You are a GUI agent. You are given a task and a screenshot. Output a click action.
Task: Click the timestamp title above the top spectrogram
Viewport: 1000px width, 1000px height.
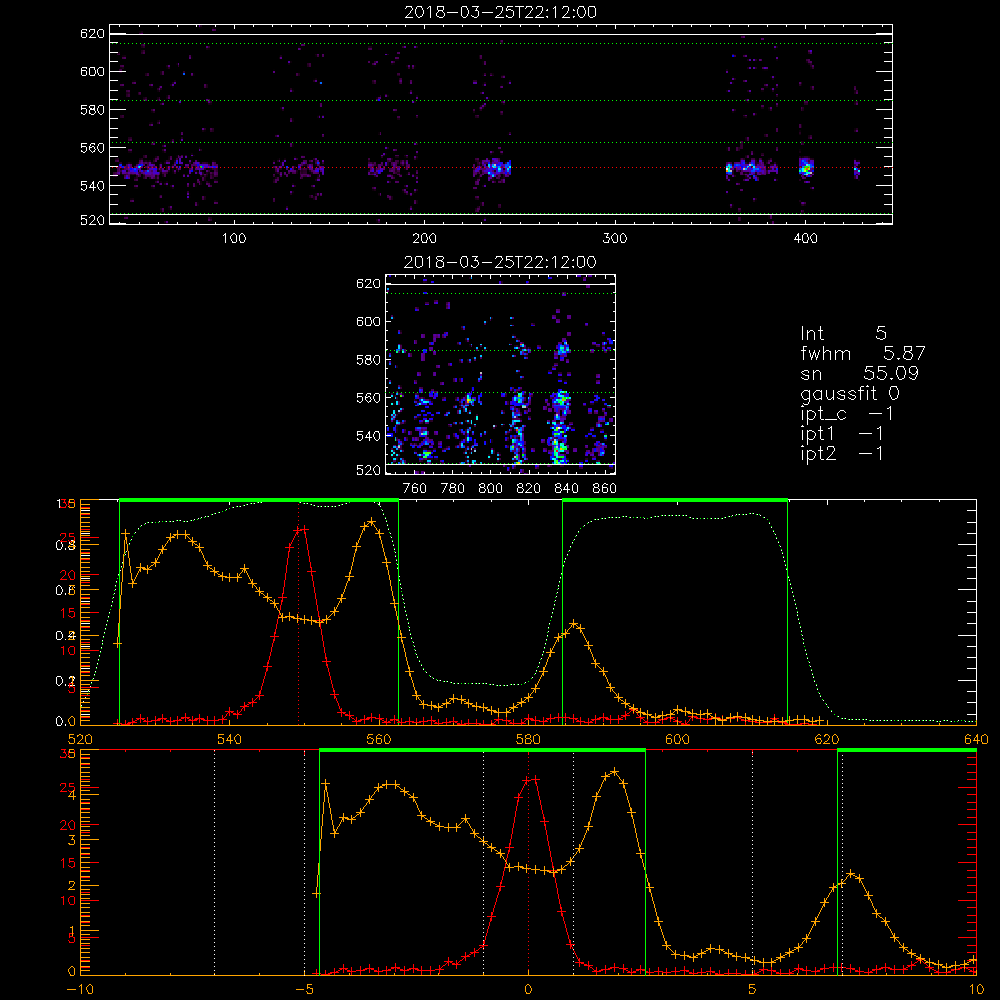pyautogui.click(x=500, y=12)
